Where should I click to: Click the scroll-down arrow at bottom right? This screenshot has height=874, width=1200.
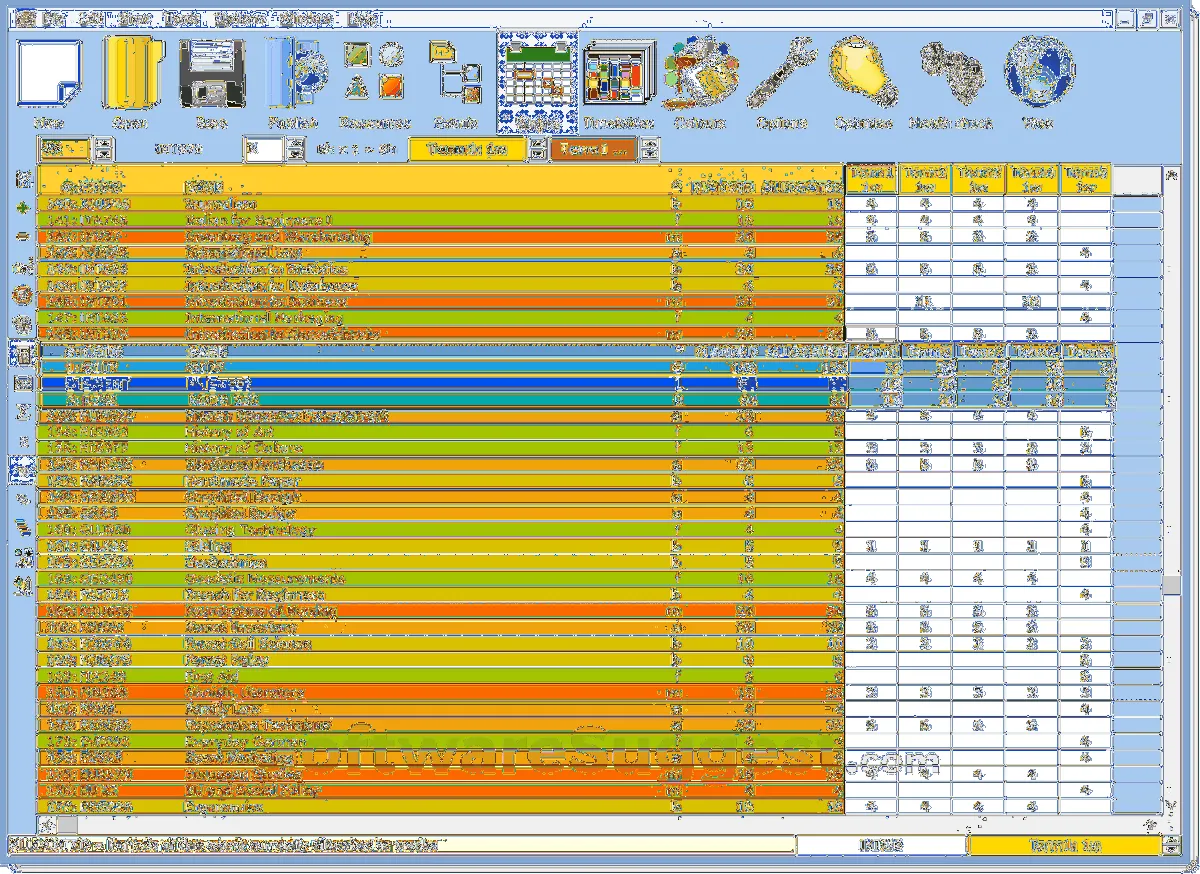[x=1169, y=806]
